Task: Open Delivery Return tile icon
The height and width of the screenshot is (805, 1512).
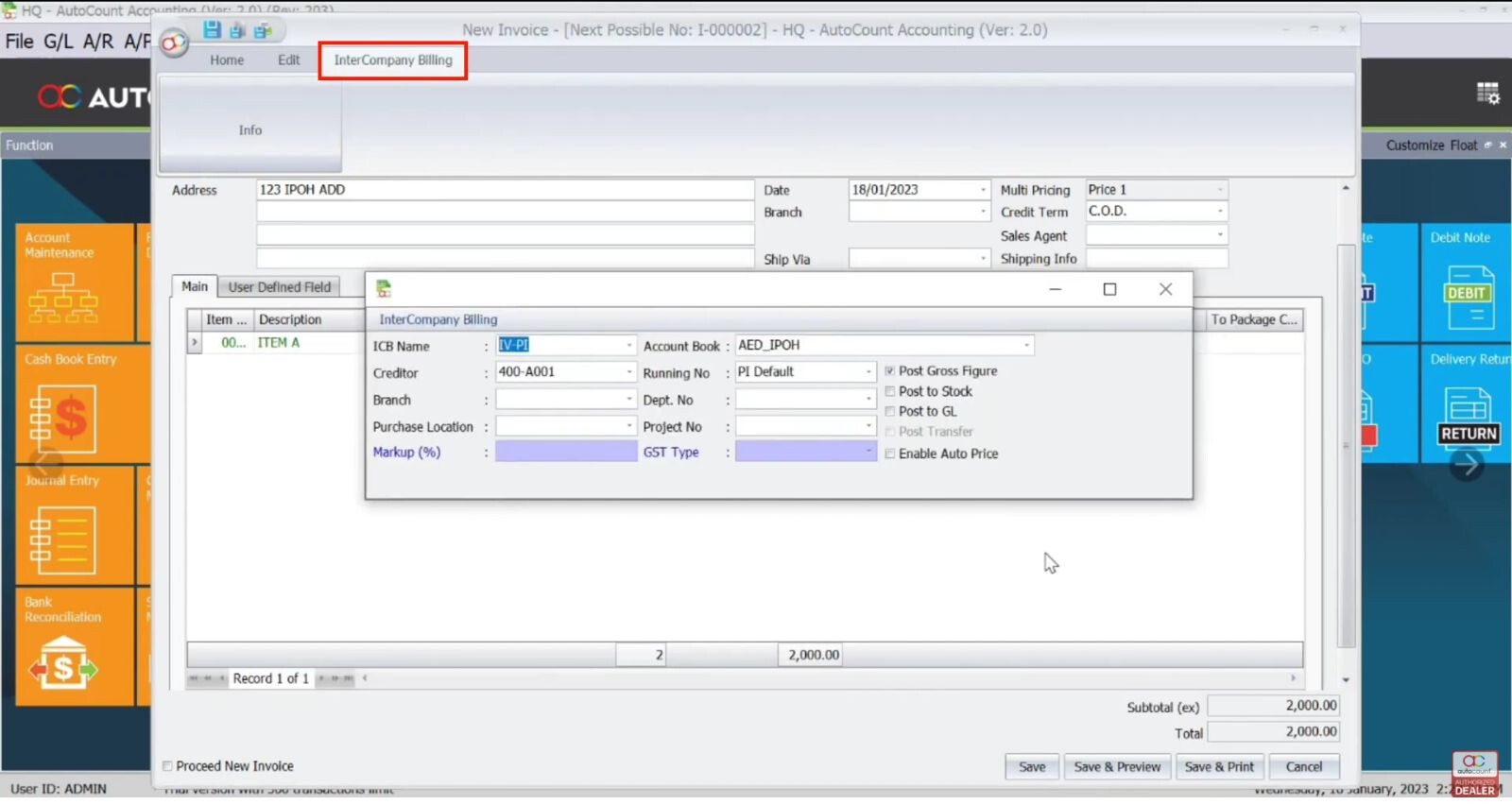Action: point(1469,419)
